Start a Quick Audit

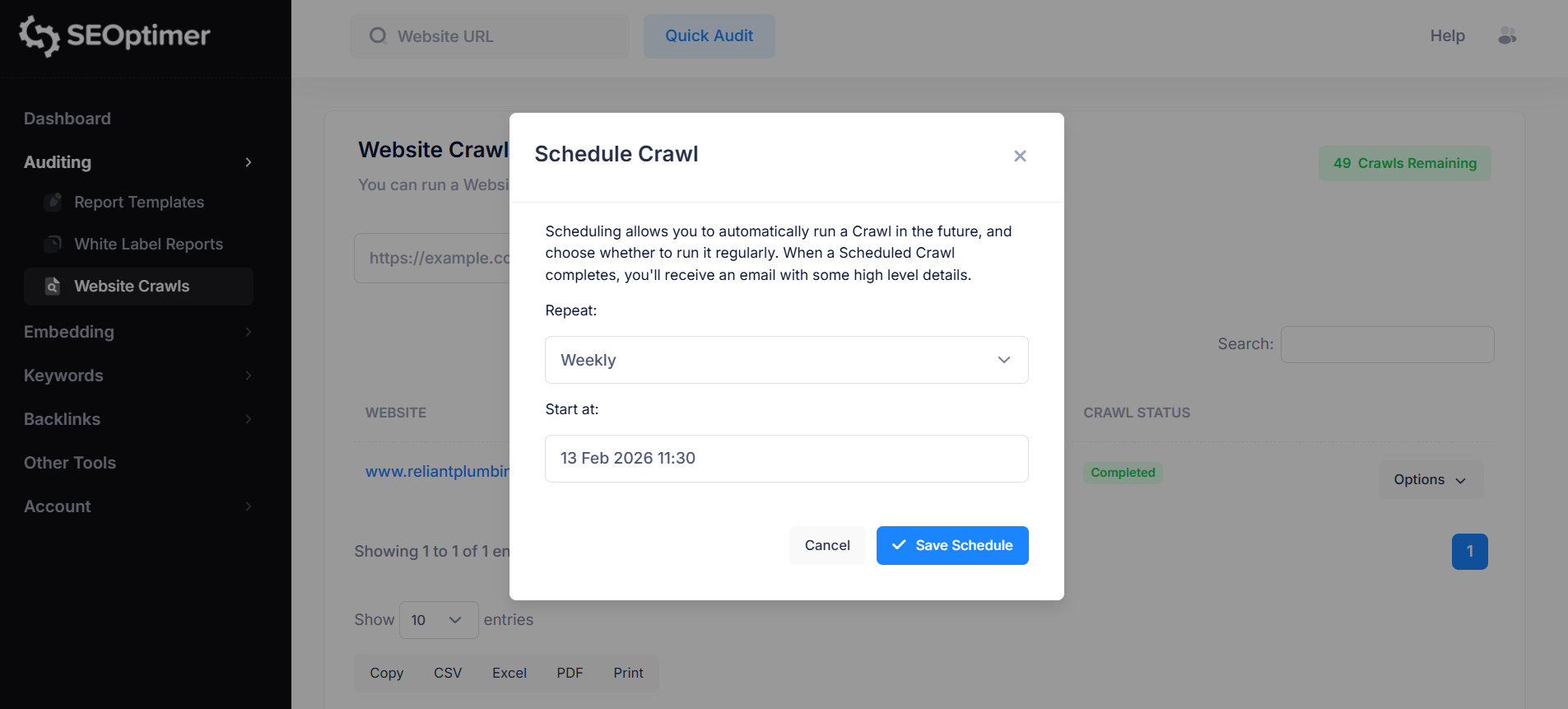coord(709,35)
